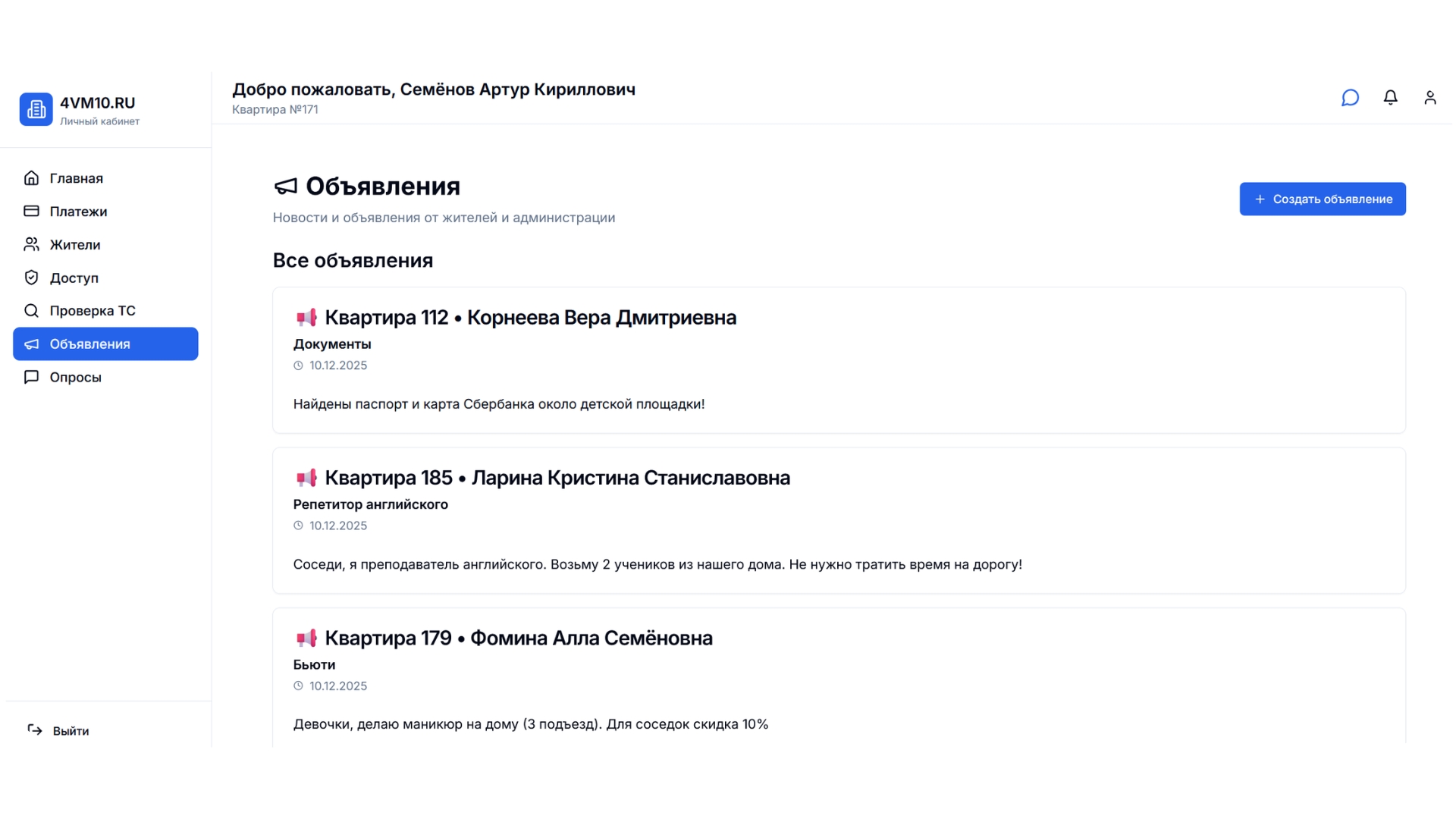Click the Создать объявление button
The image size is (1456, 819).
click(1323, 199)
